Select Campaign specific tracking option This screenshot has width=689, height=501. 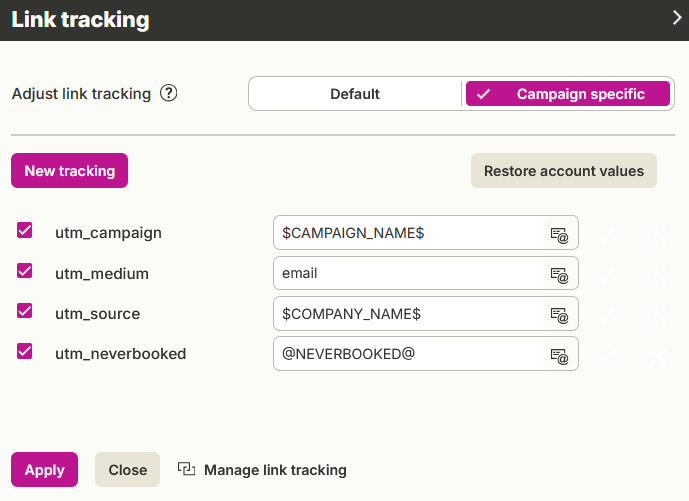pyautogui.click(x=568, y=94)
